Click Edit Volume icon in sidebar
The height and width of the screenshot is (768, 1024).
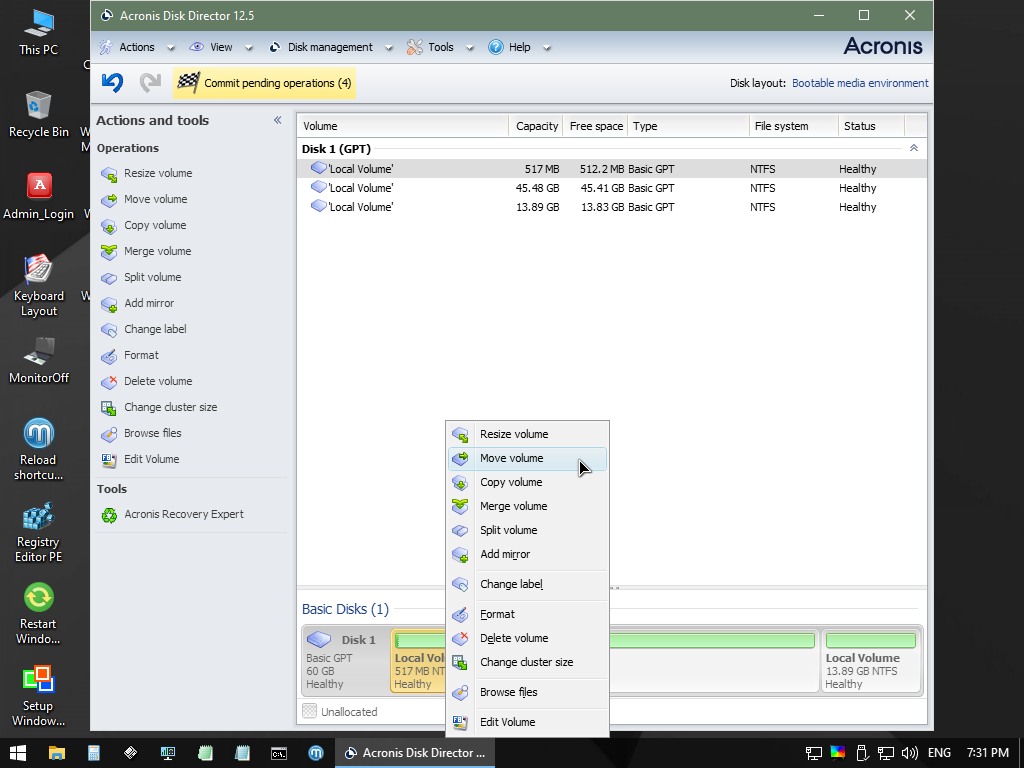click(x=108, y=460)
